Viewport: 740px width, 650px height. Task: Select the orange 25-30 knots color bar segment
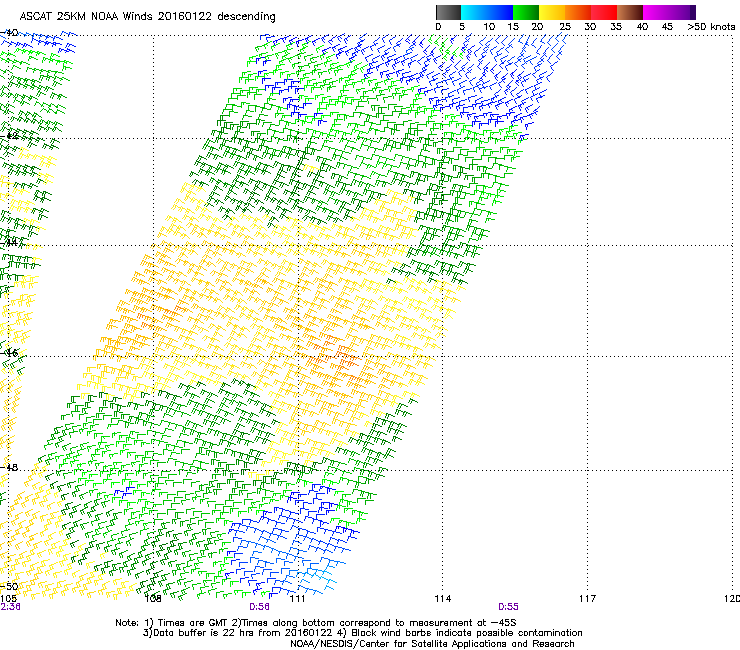578,12
